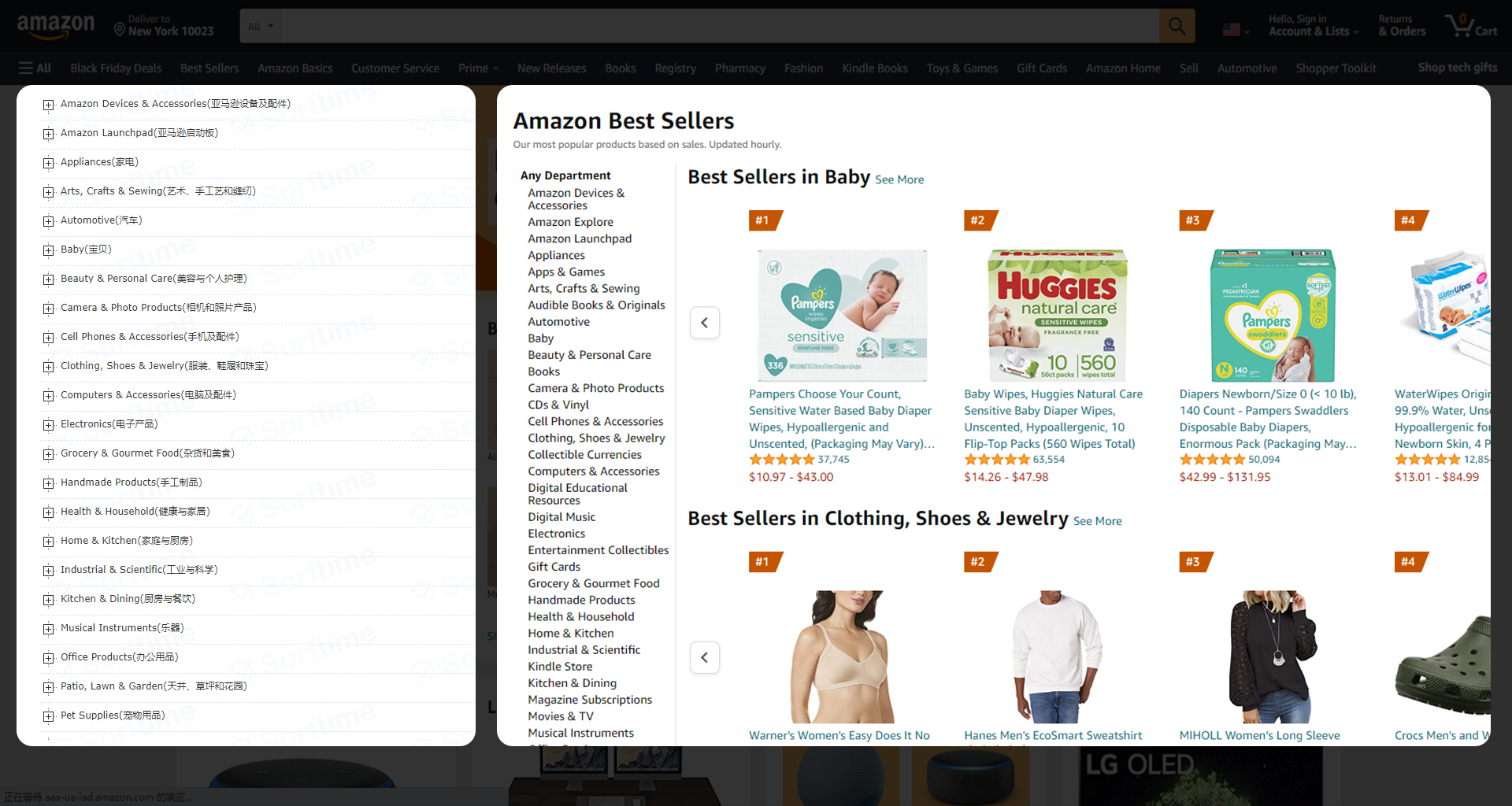Select Entertainment Collectibles department
Image resolution: width=1512 pixels, height=806 pixels.
[x=598, y=550]
